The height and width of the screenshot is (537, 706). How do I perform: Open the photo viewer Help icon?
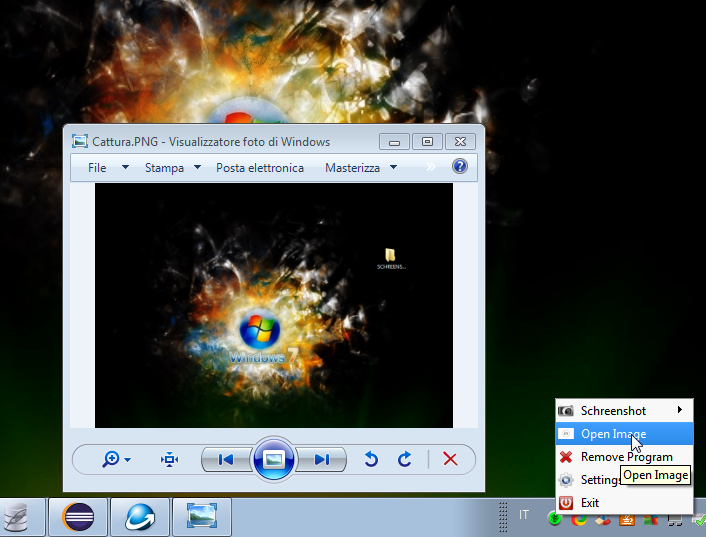[x=460, y=167]
